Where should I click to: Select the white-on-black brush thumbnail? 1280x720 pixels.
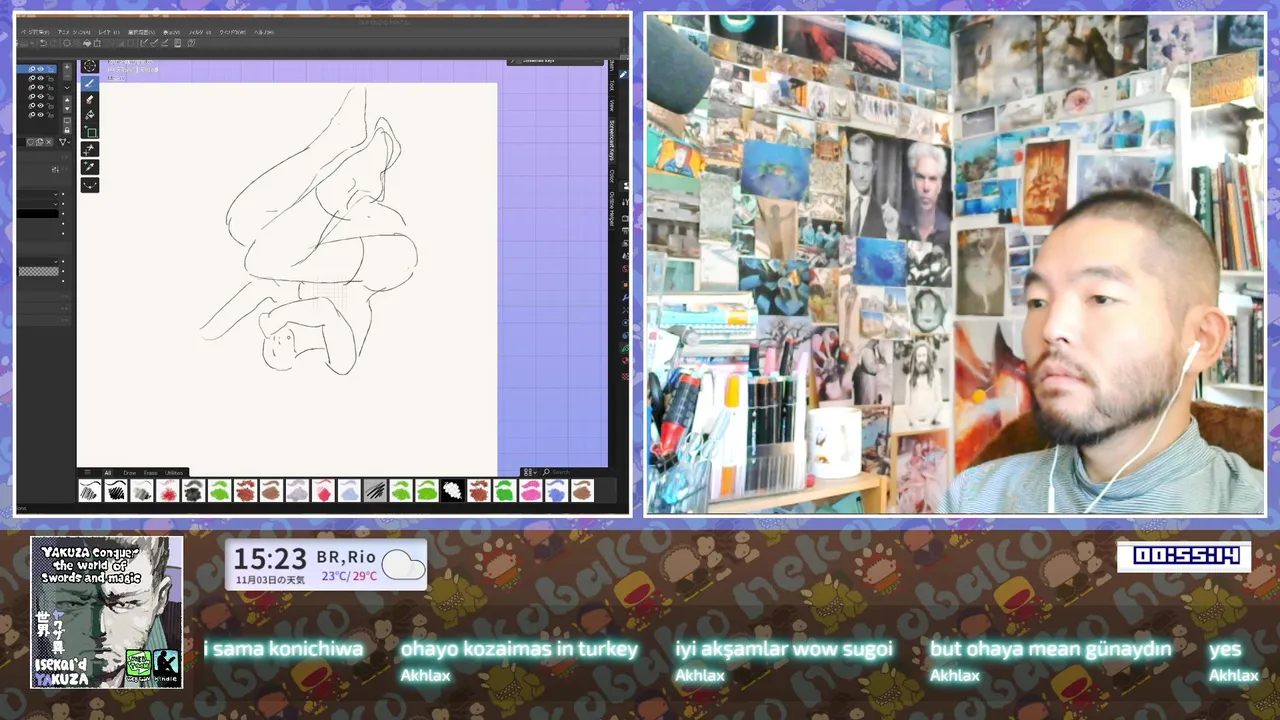(452, 490)
